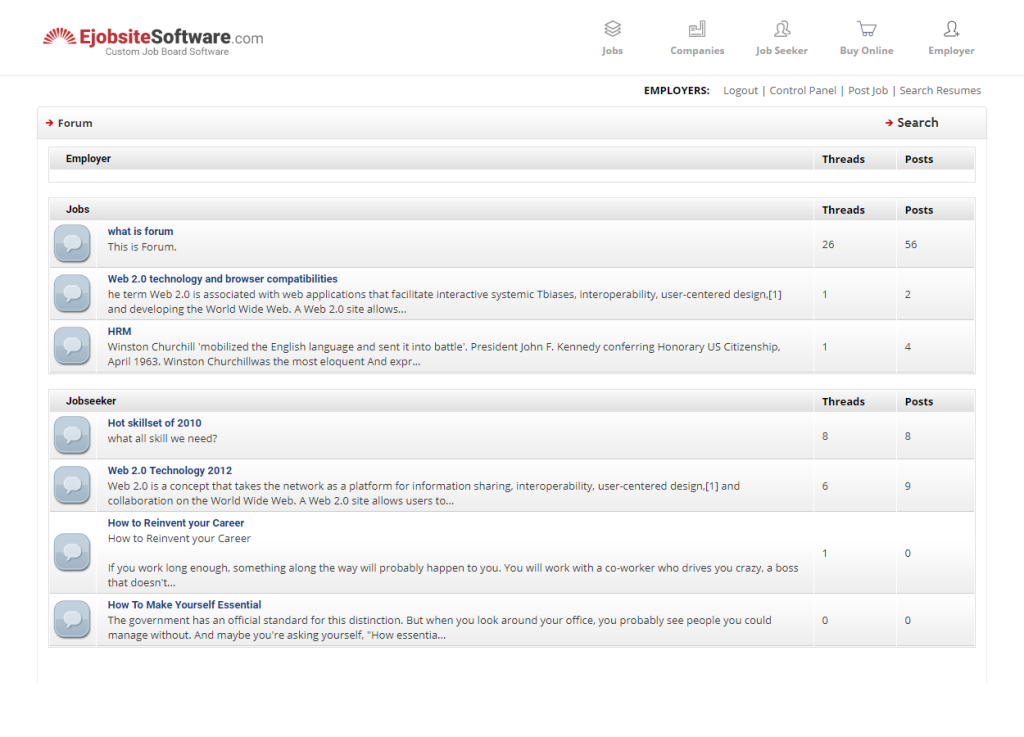Click the Forum breadcrumb label
The height and width of the screenshot is (737, 1024).
tap(72, 122)
